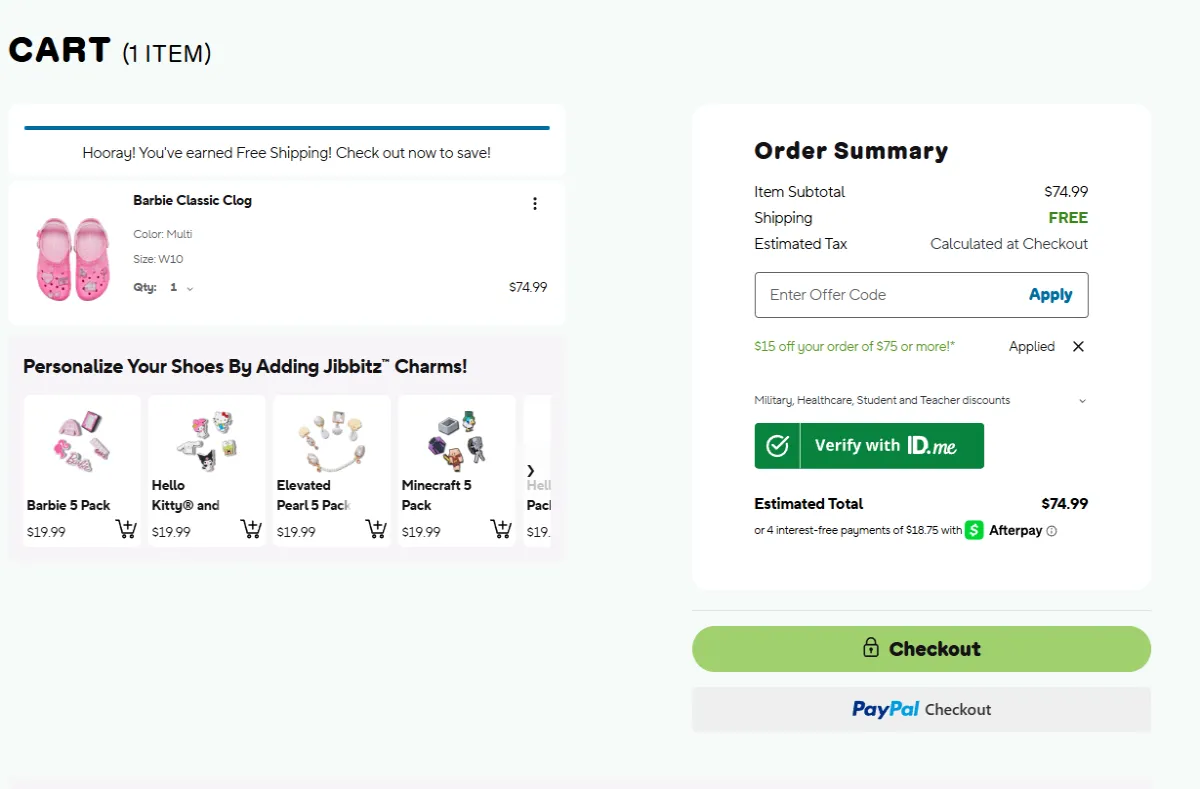Viewport: 1200px width, 789px height.
Task: Click the Afterpay logo in the summary
Action: (1010, 530)
